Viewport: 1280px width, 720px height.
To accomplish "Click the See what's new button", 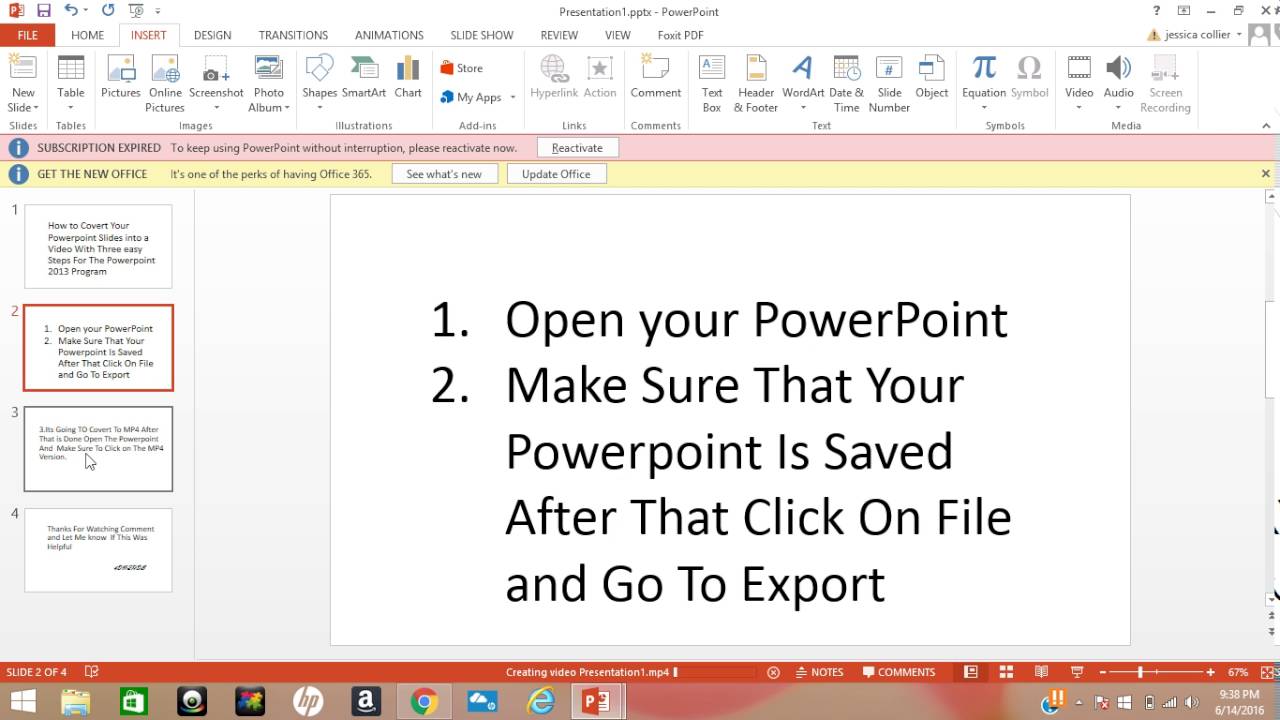I will click(444, 174).
